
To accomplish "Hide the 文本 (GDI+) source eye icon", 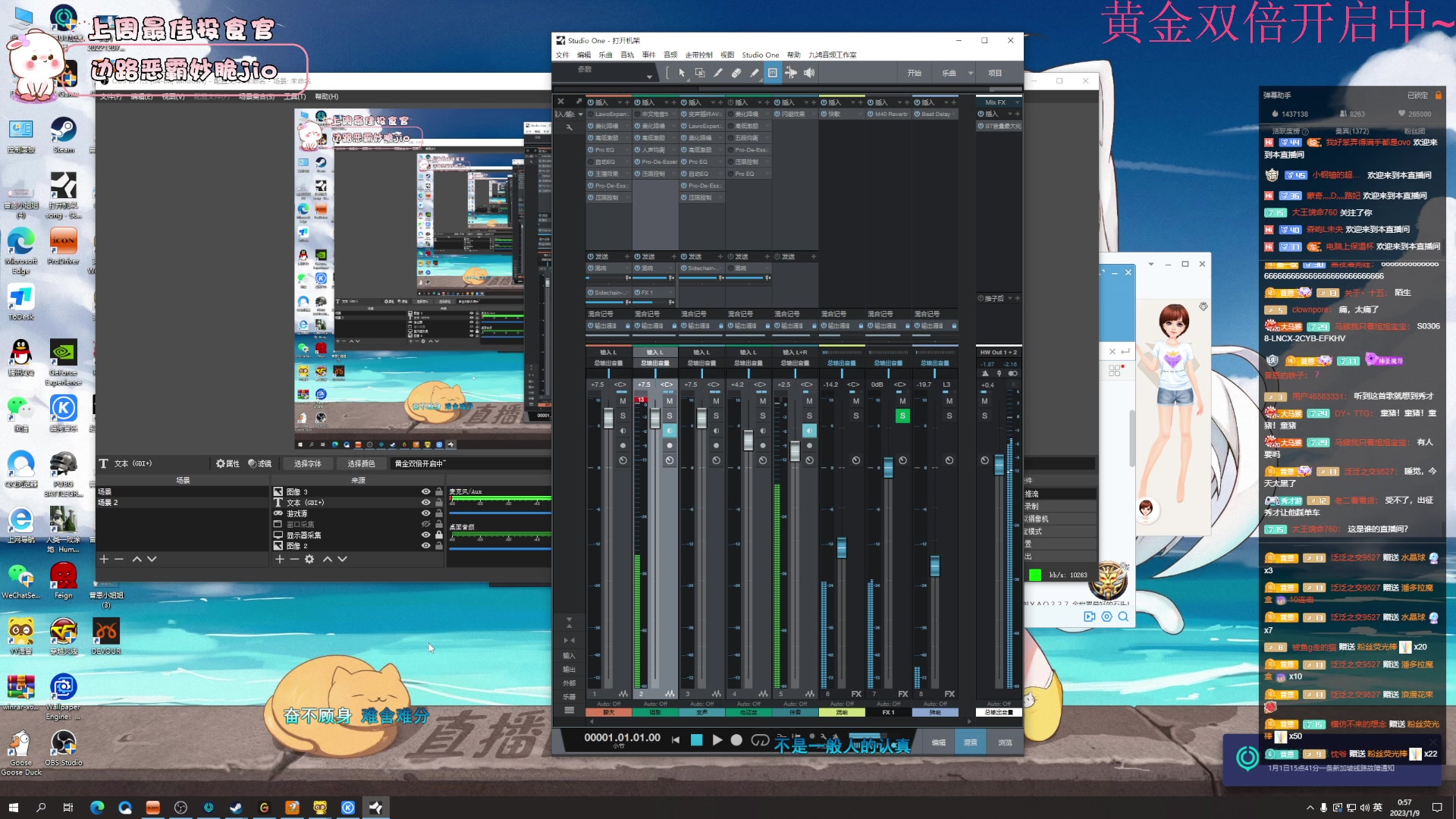I will tap(425, 503).
